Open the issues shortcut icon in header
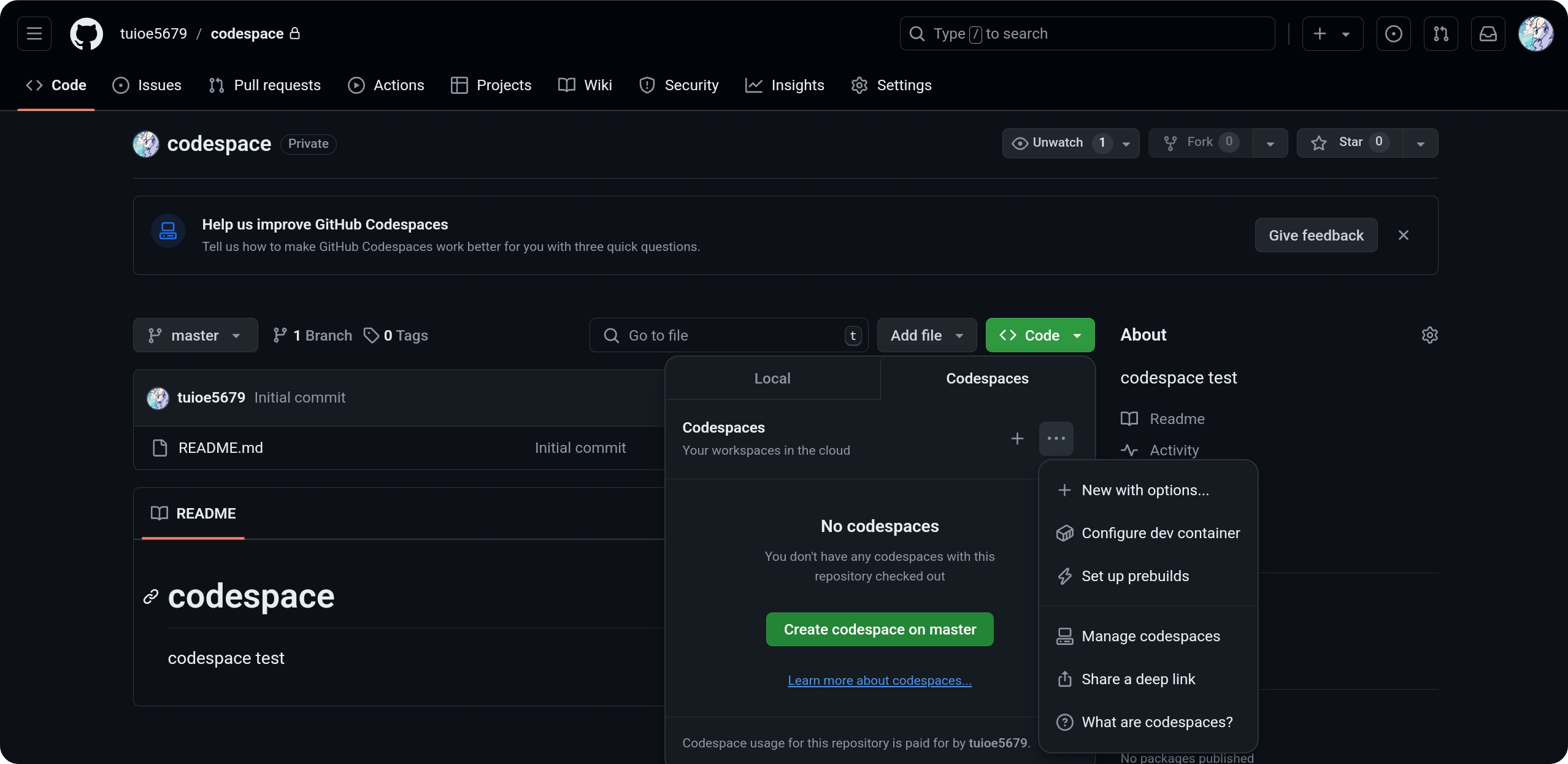Image resolution: width=1568 pixels, height=764 pixels. 1393,34
